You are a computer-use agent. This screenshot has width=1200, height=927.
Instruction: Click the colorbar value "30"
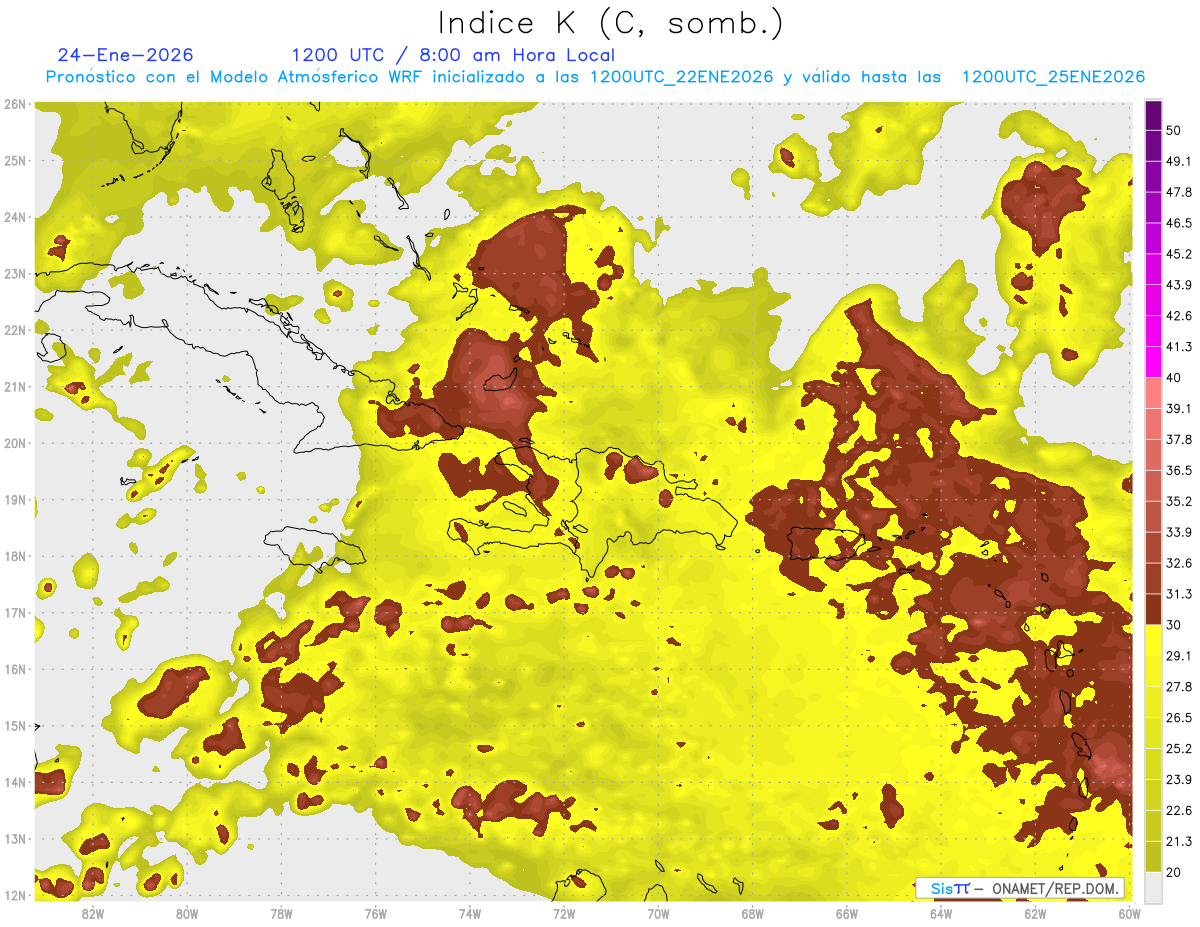point(1174,625)
